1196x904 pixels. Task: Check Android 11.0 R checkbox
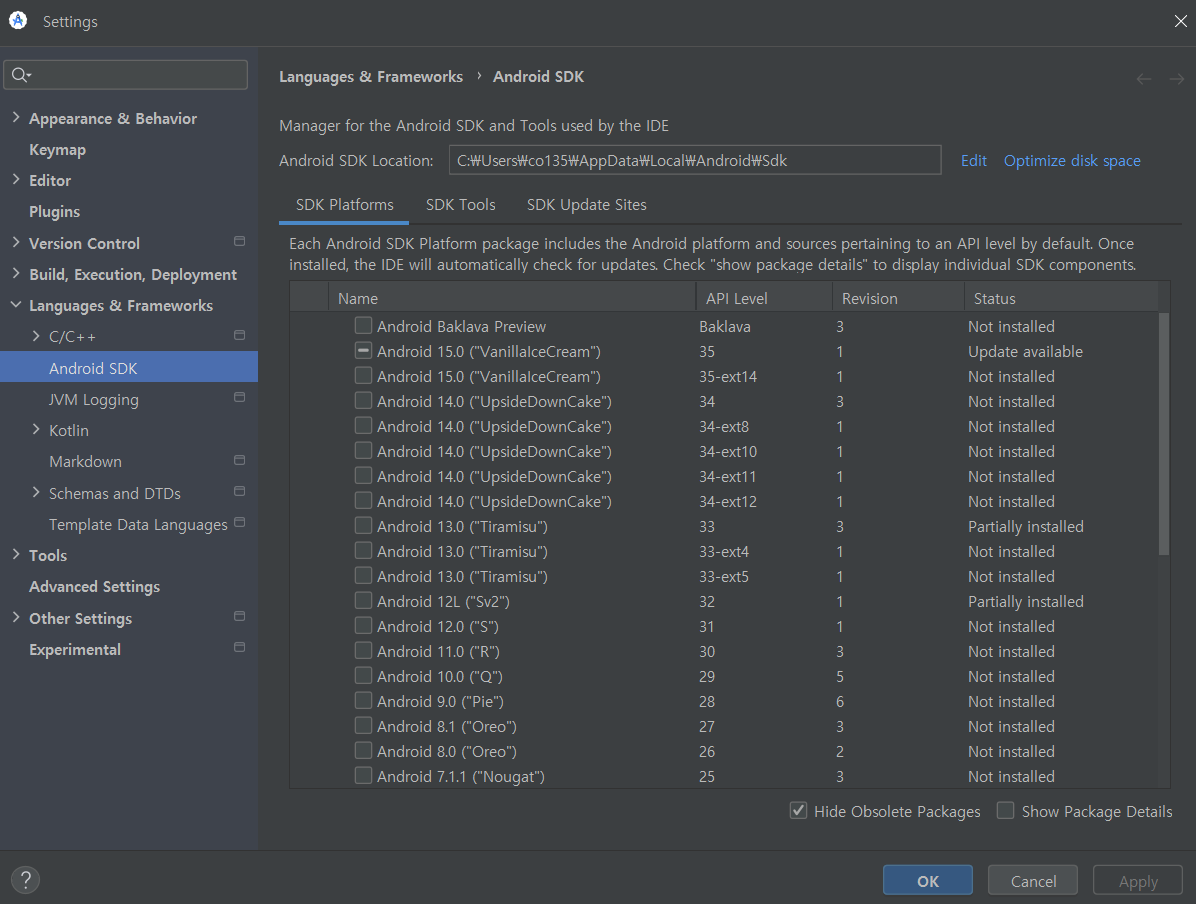pyautogui.click(x=363, y=651)
